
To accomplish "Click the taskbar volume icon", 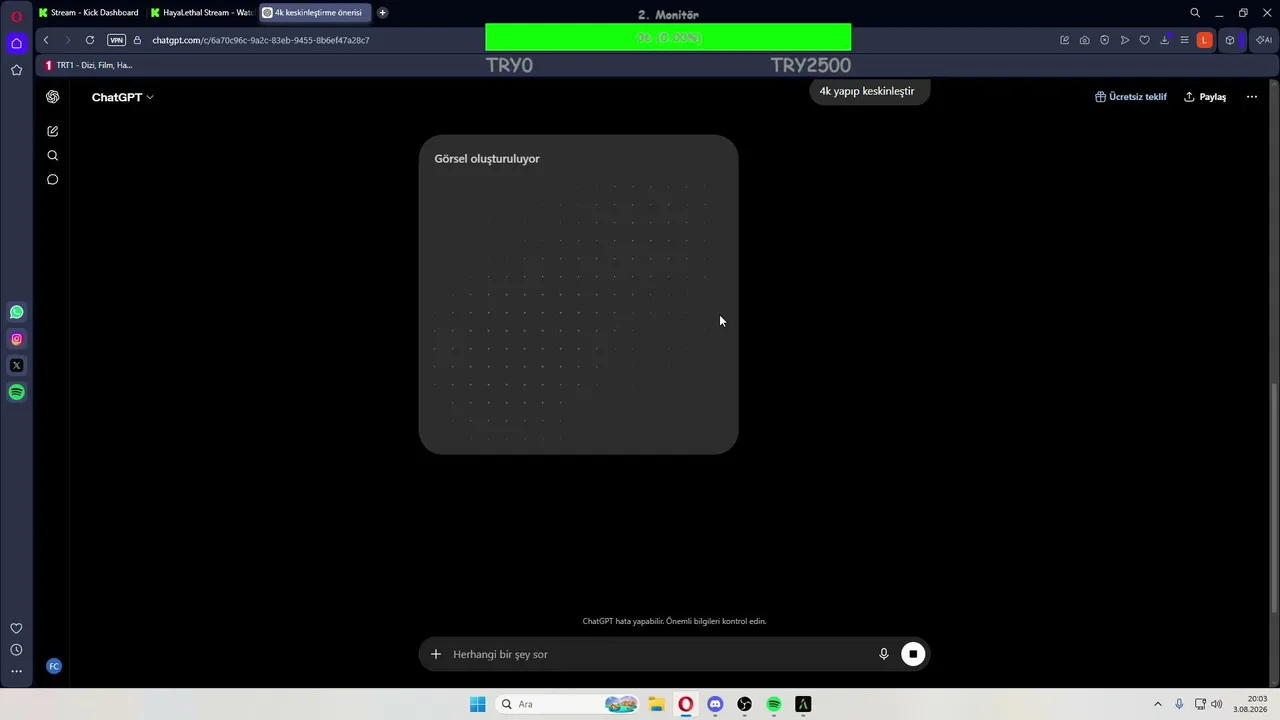I will [x=1217, y=704].
